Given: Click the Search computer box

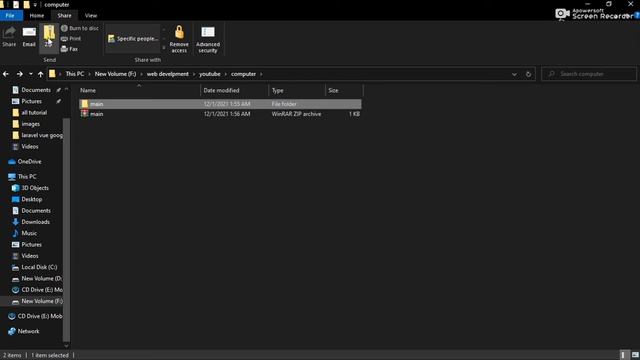Looking at the screenshot, I should pyautogui.click(x=589, y=74).
